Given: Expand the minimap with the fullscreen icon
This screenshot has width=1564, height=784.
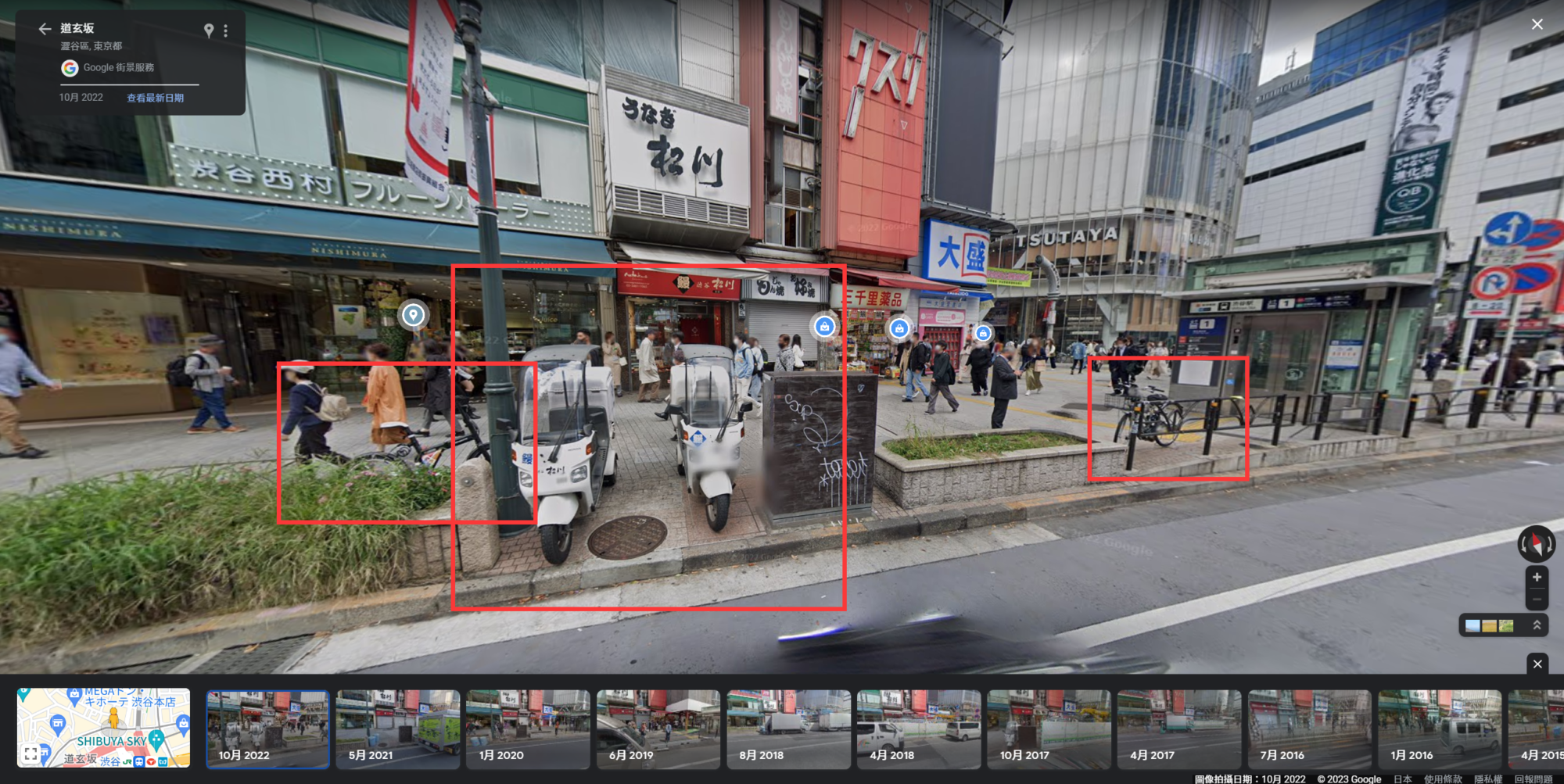Looking at the screenshot, I should [x=30, y=754].
